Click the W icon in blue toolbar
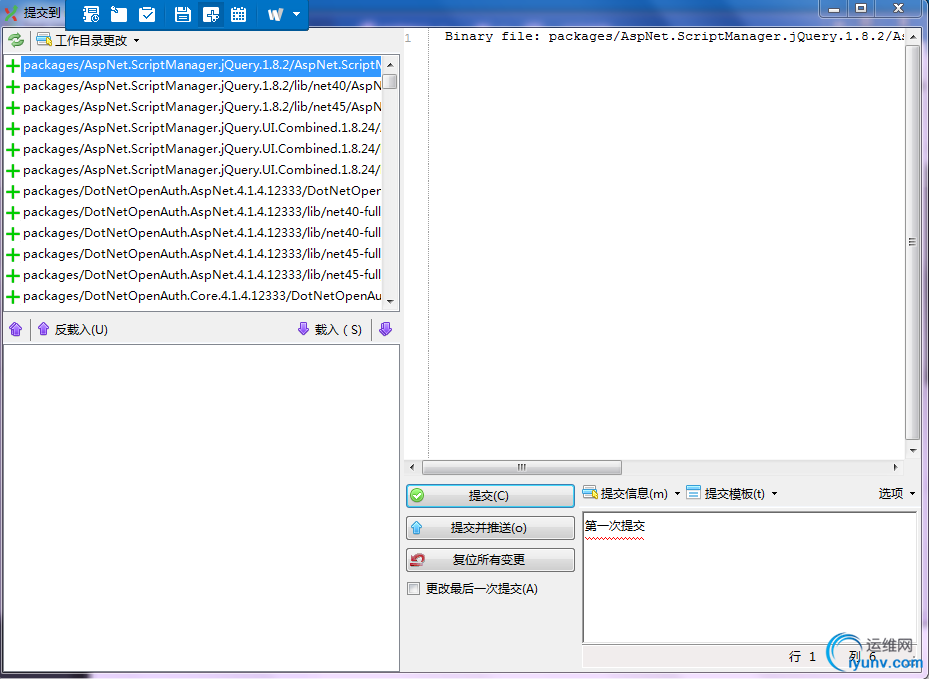The height and width of the screenshot is (679, 929). click(x=276, y=14)
